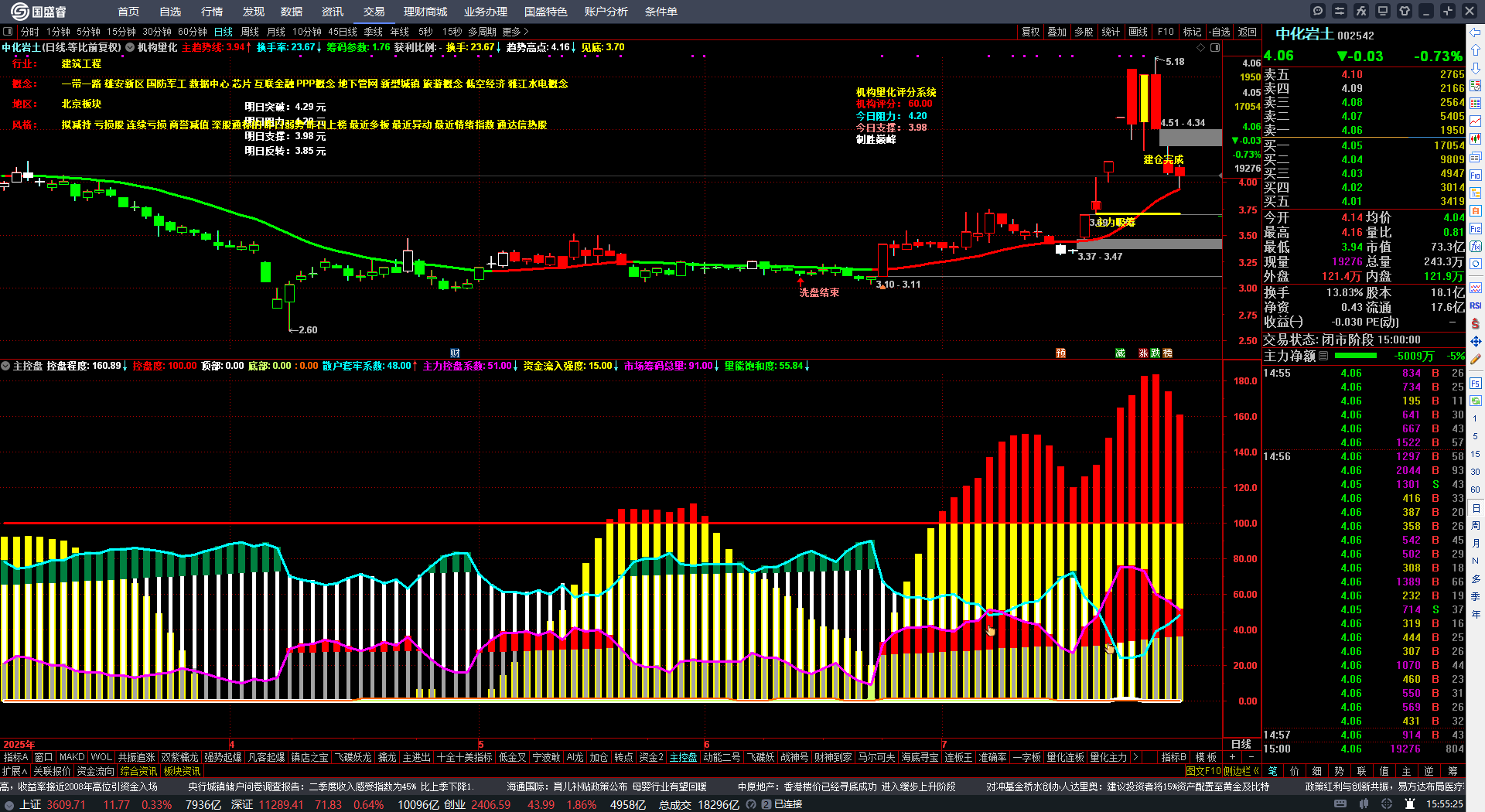Select the 筹 chip distribution tab at bottom right
Image resolution: width=1485 pixels, height=812 pixels.
1452,771
